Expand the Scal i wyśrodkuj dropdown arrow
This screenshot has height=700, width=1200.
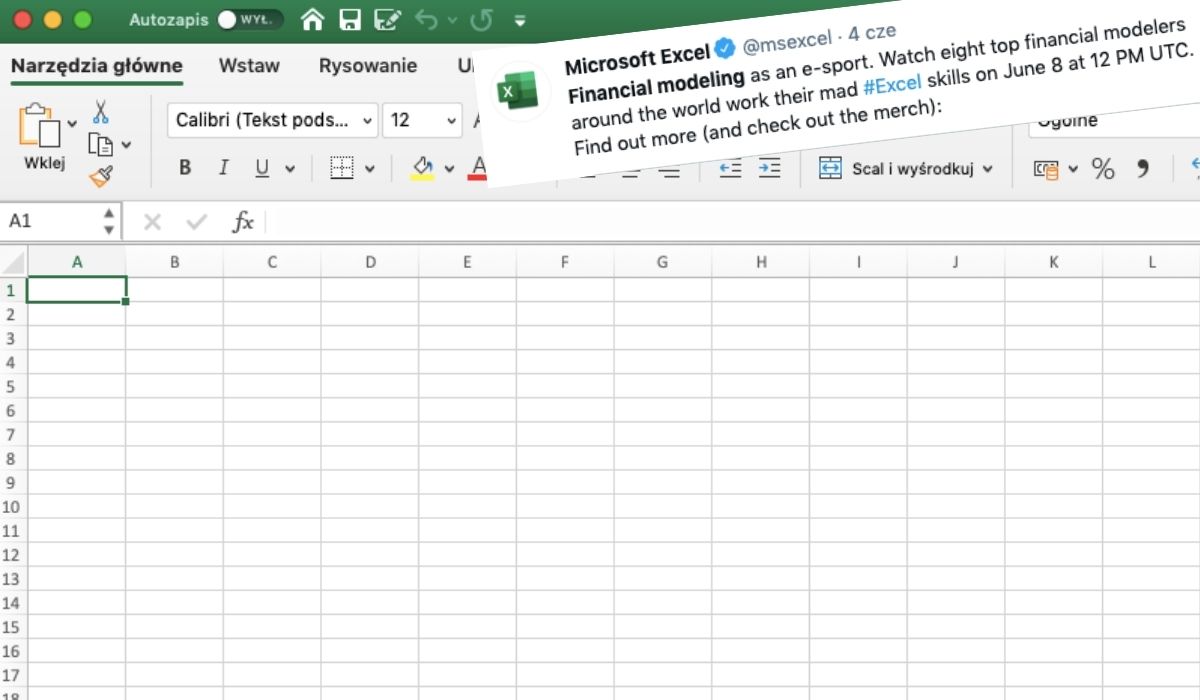(x=988, y=169)
